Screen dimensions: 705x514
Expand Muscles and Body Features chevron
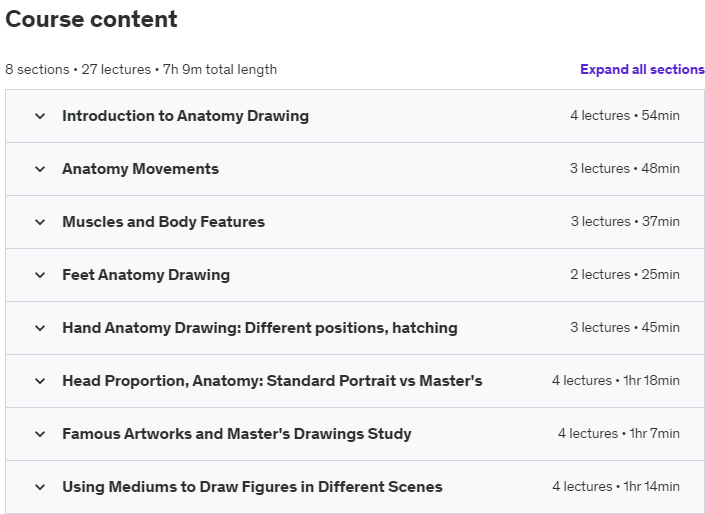40,222
